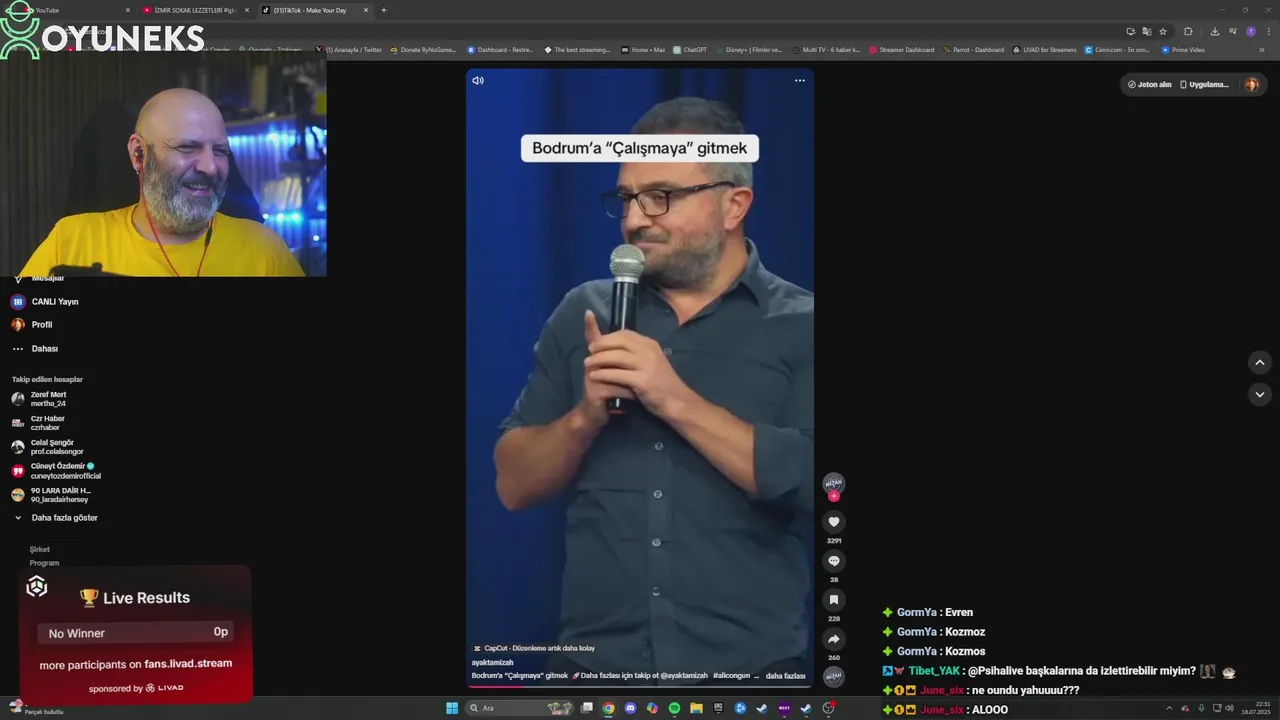
Task: Open creator name ayaktamizah under video
Action: click(493, 662)
